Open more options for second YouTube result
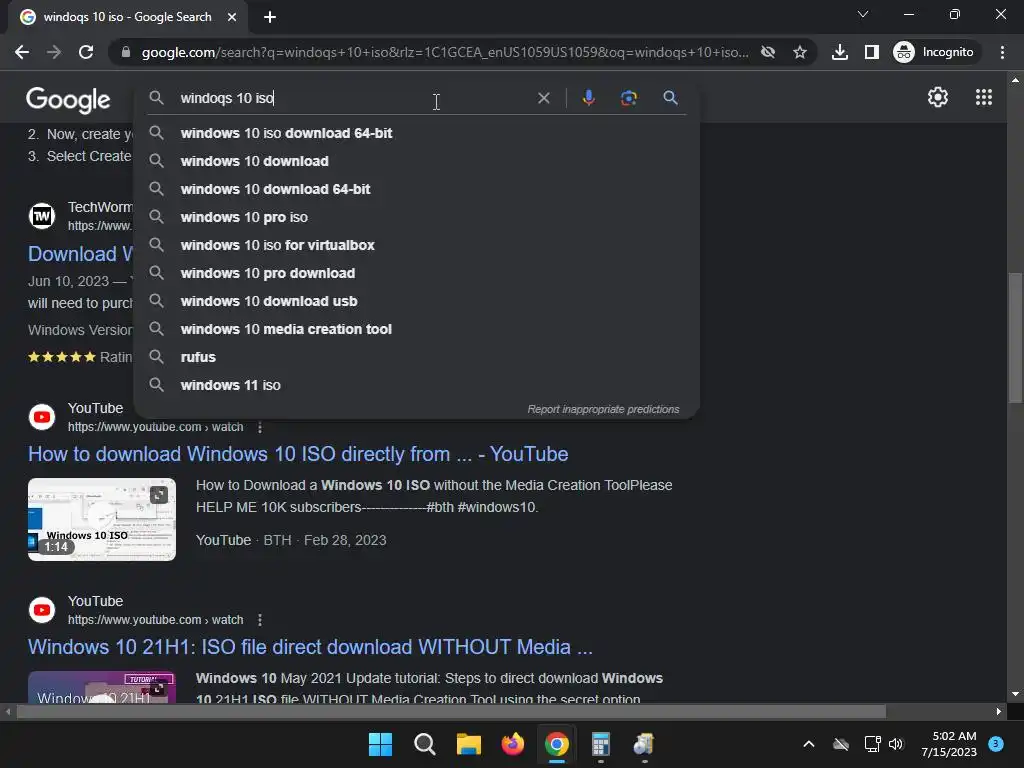1024x768 pixels. (x=260, y=620)
